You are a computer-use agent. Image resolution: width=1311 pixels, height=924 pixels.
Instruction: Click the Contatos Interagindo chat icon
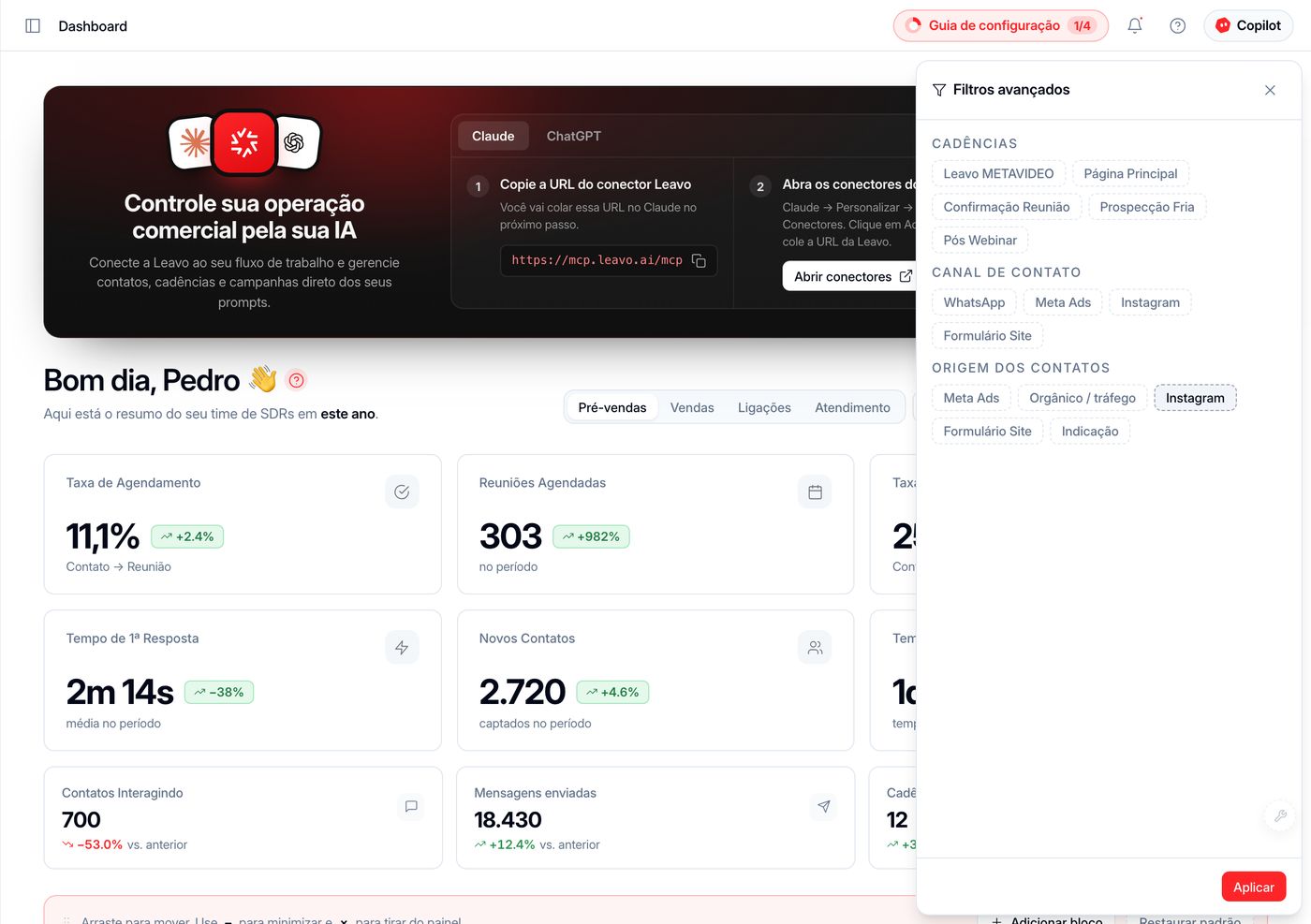point(411,806)
